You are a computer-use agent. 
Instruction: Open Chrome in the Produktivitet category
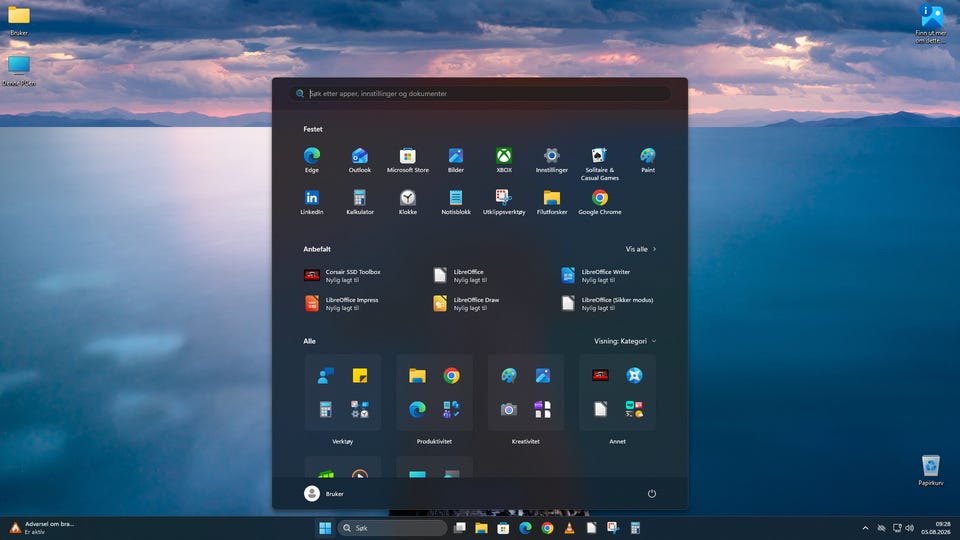pyautogui.click(x=451, y=375)
